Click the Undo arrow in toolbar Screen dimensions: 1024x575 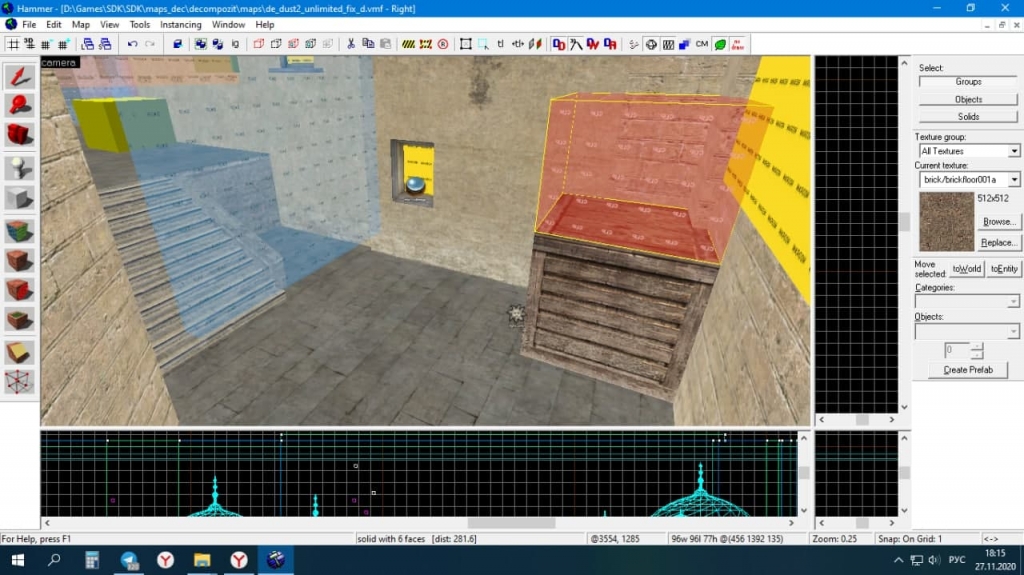tap(133, 44)
